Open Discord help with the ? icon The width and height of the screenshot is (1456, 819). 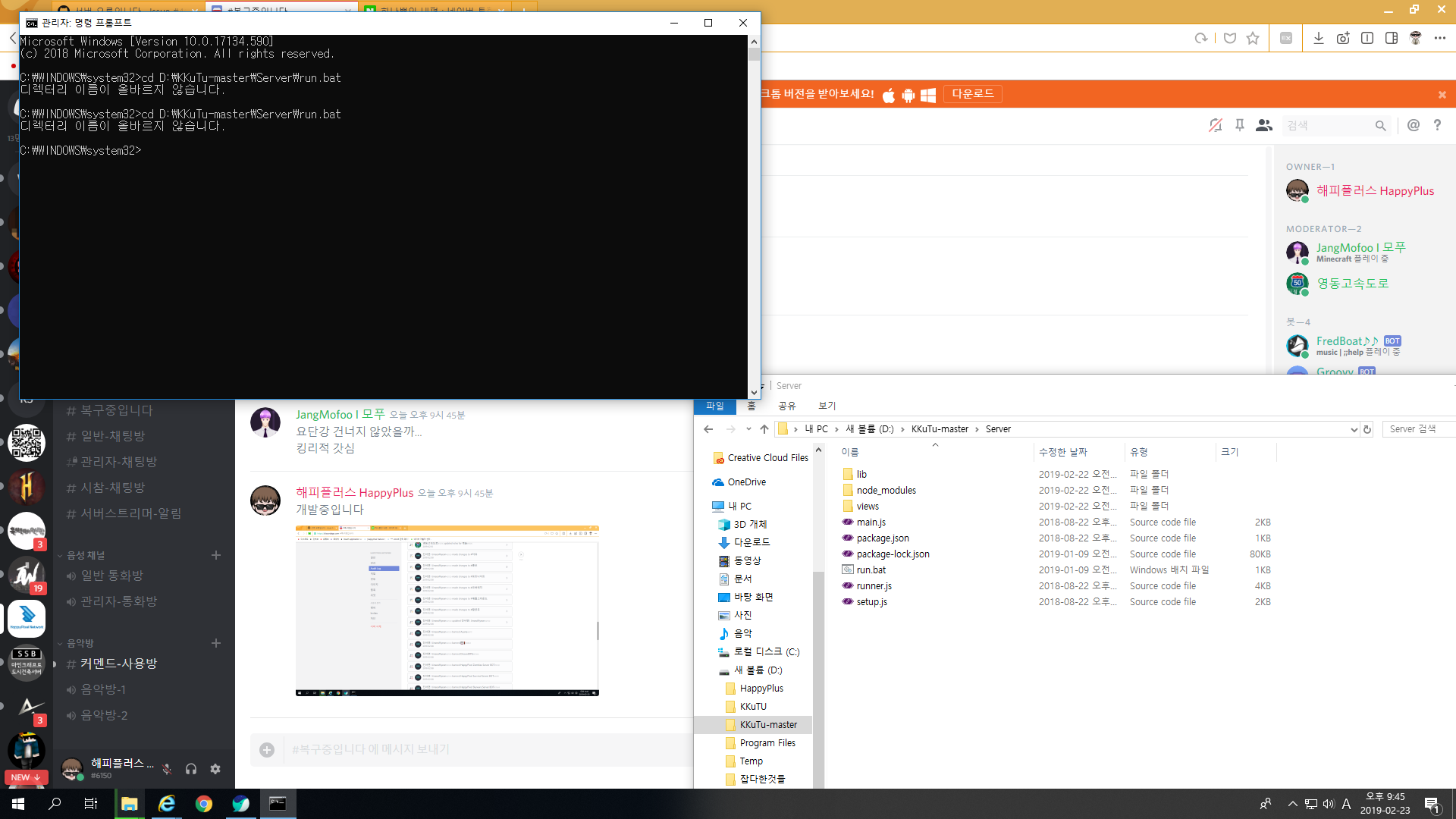1437,125
